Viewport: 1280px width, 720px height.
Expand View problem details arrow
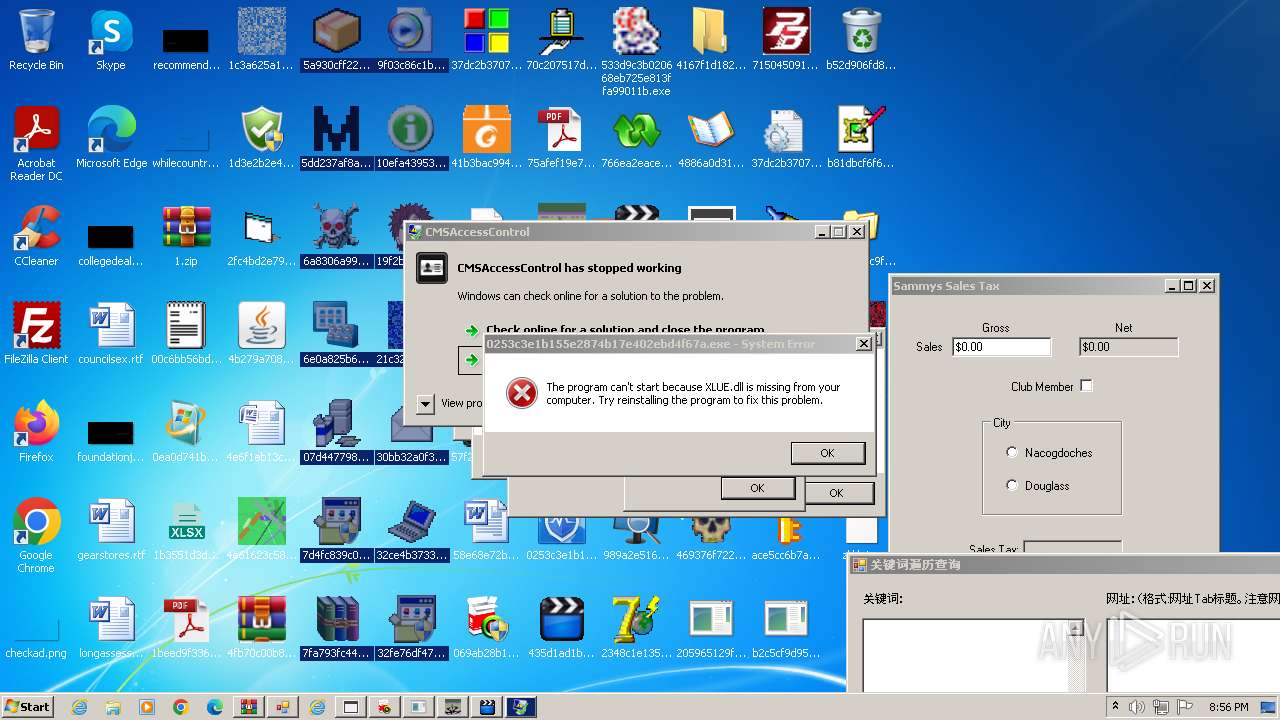pos(425,403)
